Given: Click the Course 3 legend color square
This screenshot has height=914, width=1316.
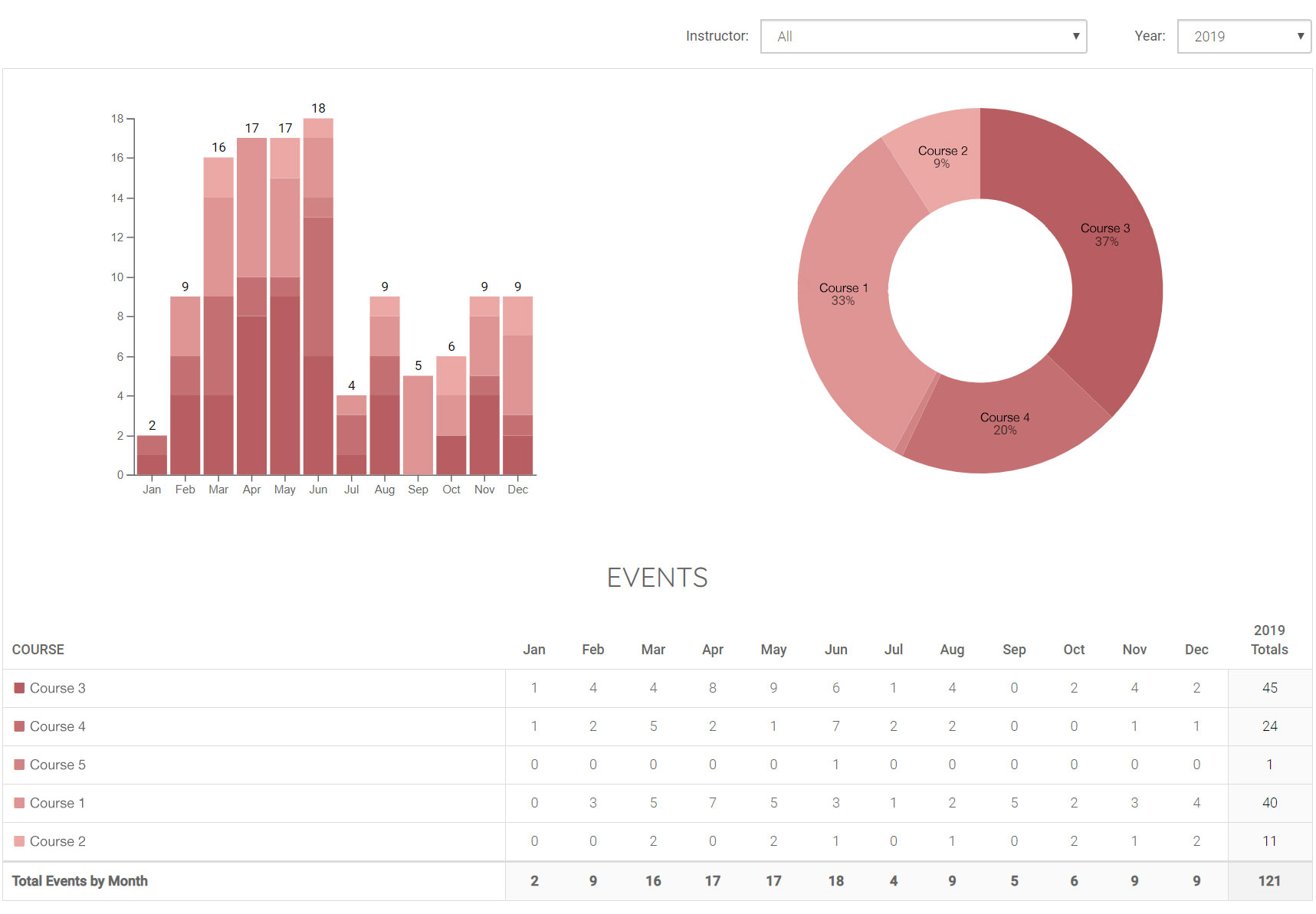Looking at the screenshot, I should tap(20, 688).
